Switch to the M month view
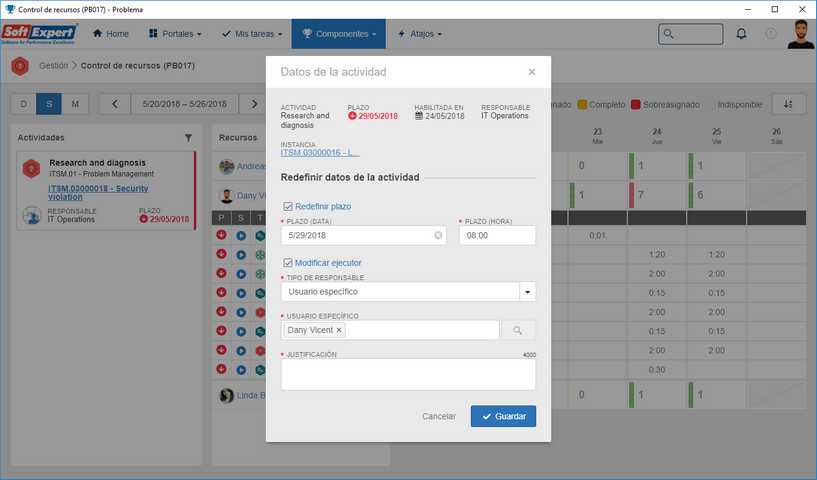817x480 pixels. coord(75,104)
